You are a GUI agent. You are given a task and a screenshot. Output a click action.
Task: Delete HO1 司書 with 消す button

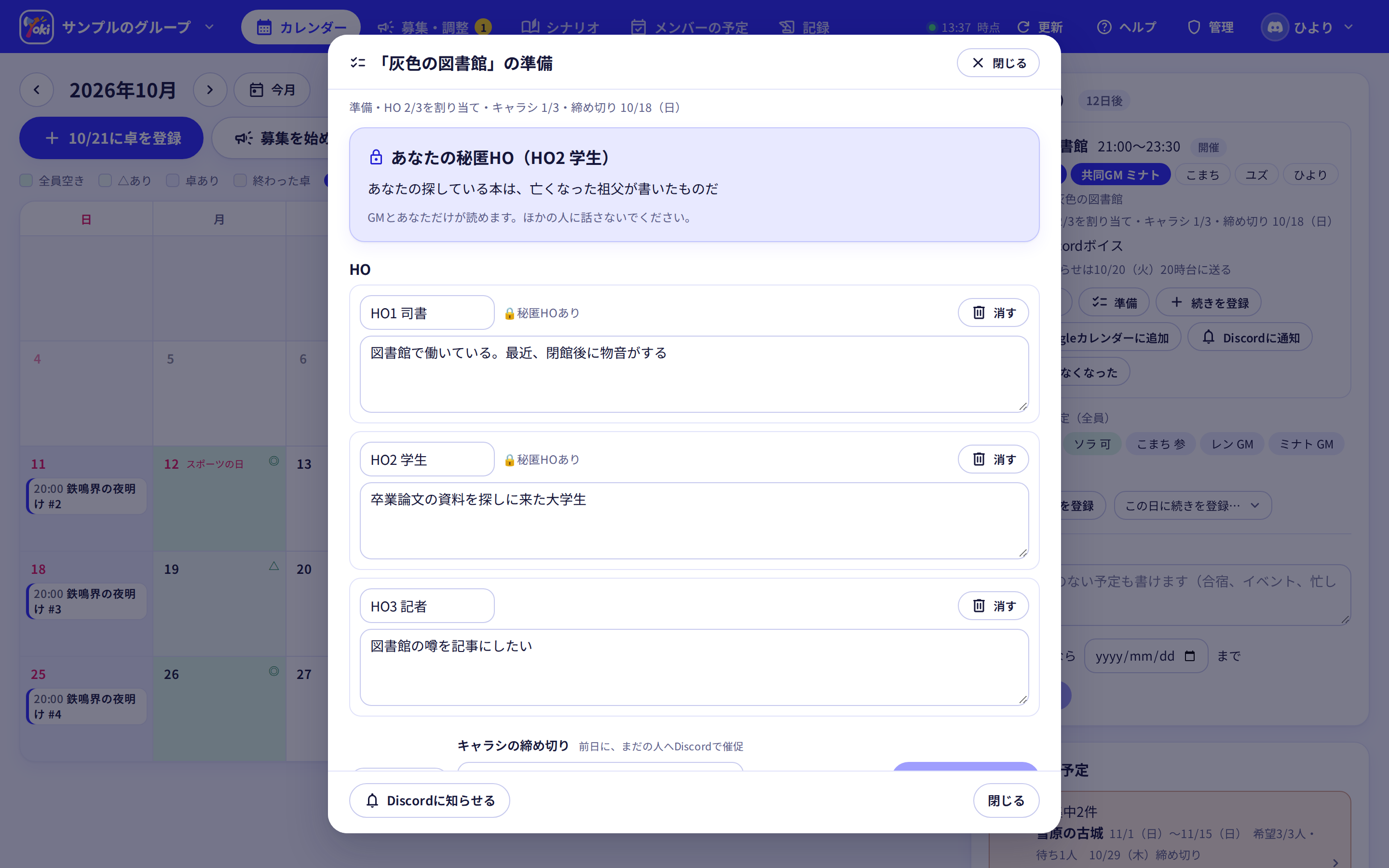point(993,313)
